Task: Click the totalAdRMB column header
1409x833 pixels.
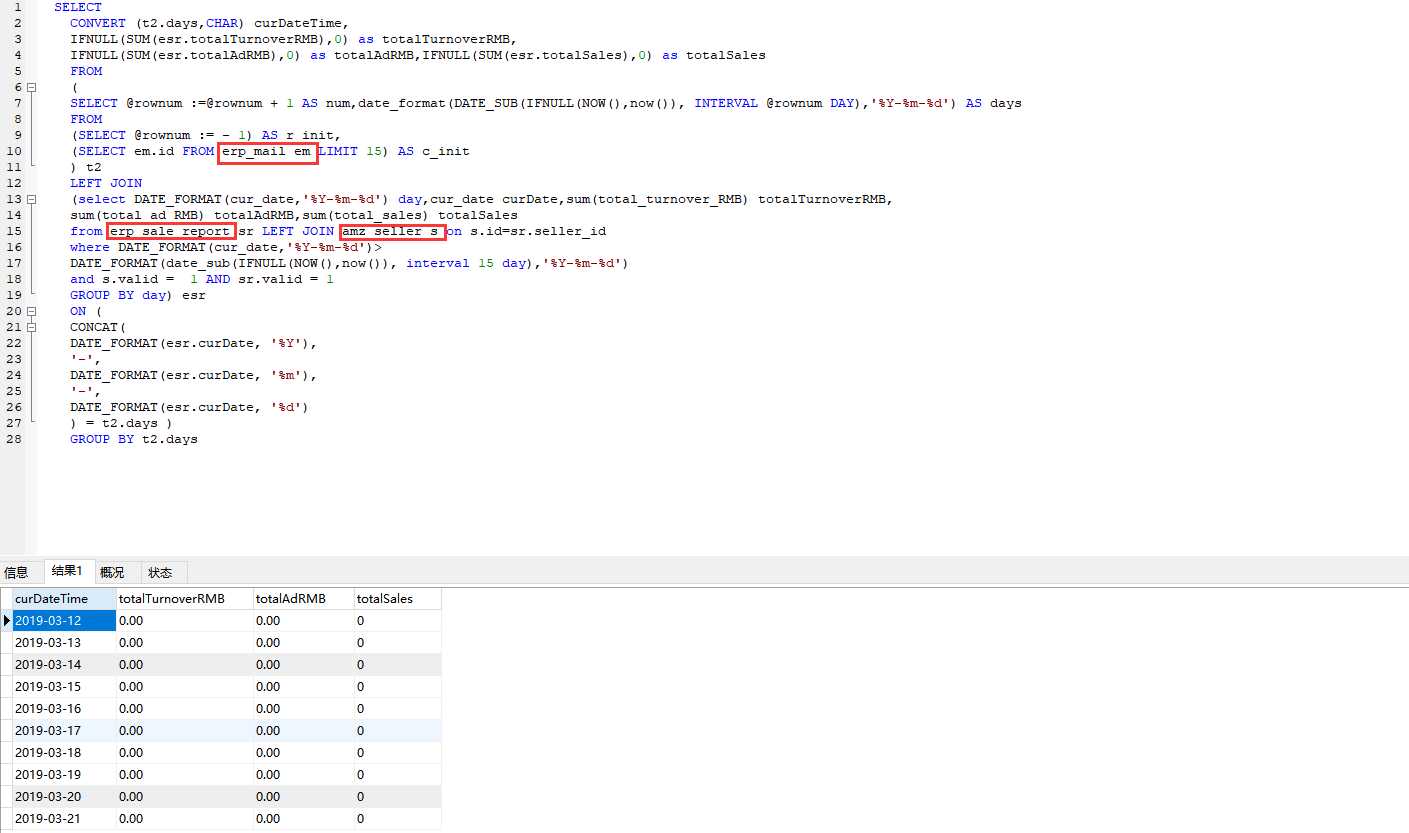Action: (304, 599)
